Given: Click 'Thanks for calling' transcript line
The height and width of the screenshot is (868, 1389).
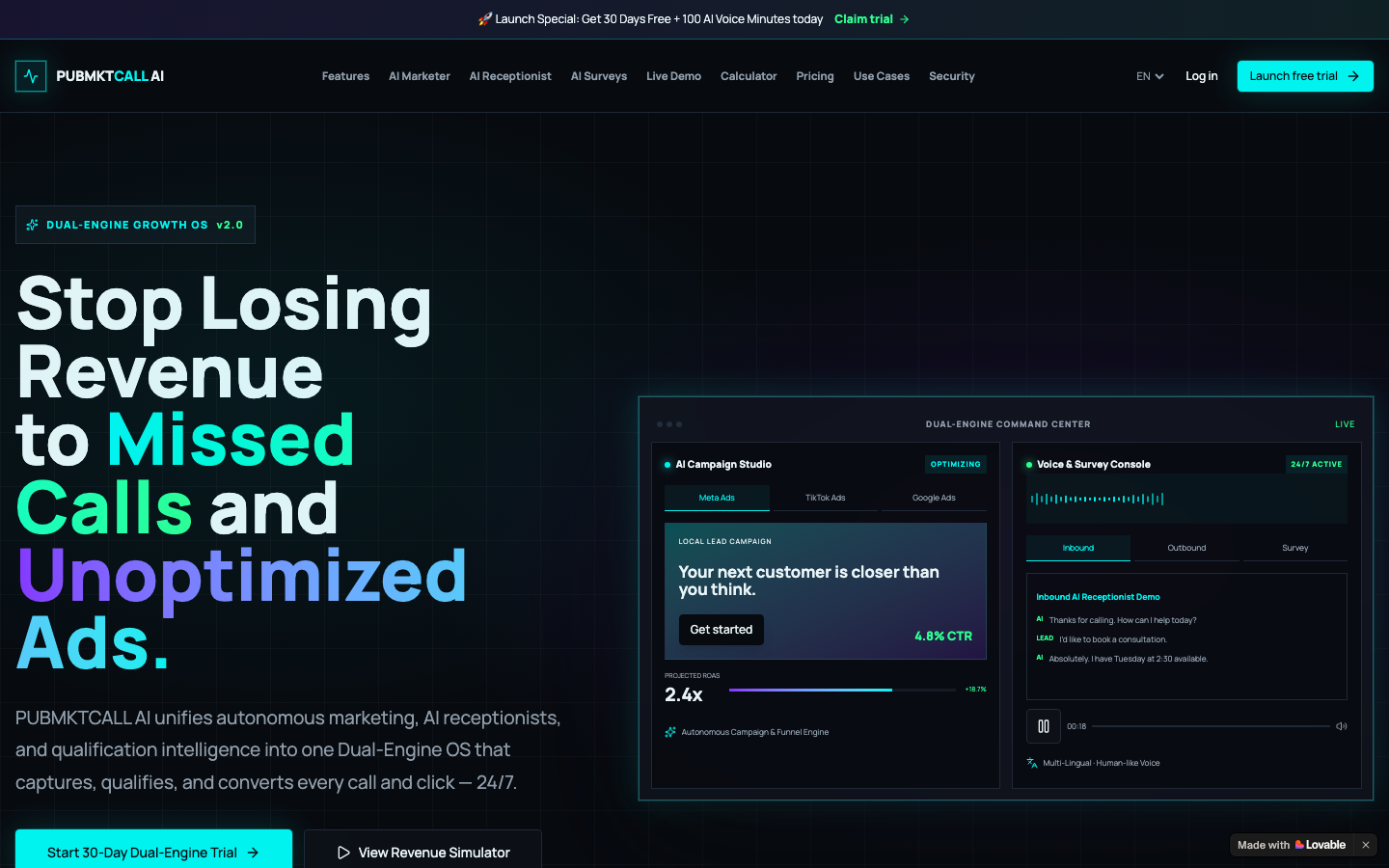Looking at the screenshot, I should (x=1123, y=620).
